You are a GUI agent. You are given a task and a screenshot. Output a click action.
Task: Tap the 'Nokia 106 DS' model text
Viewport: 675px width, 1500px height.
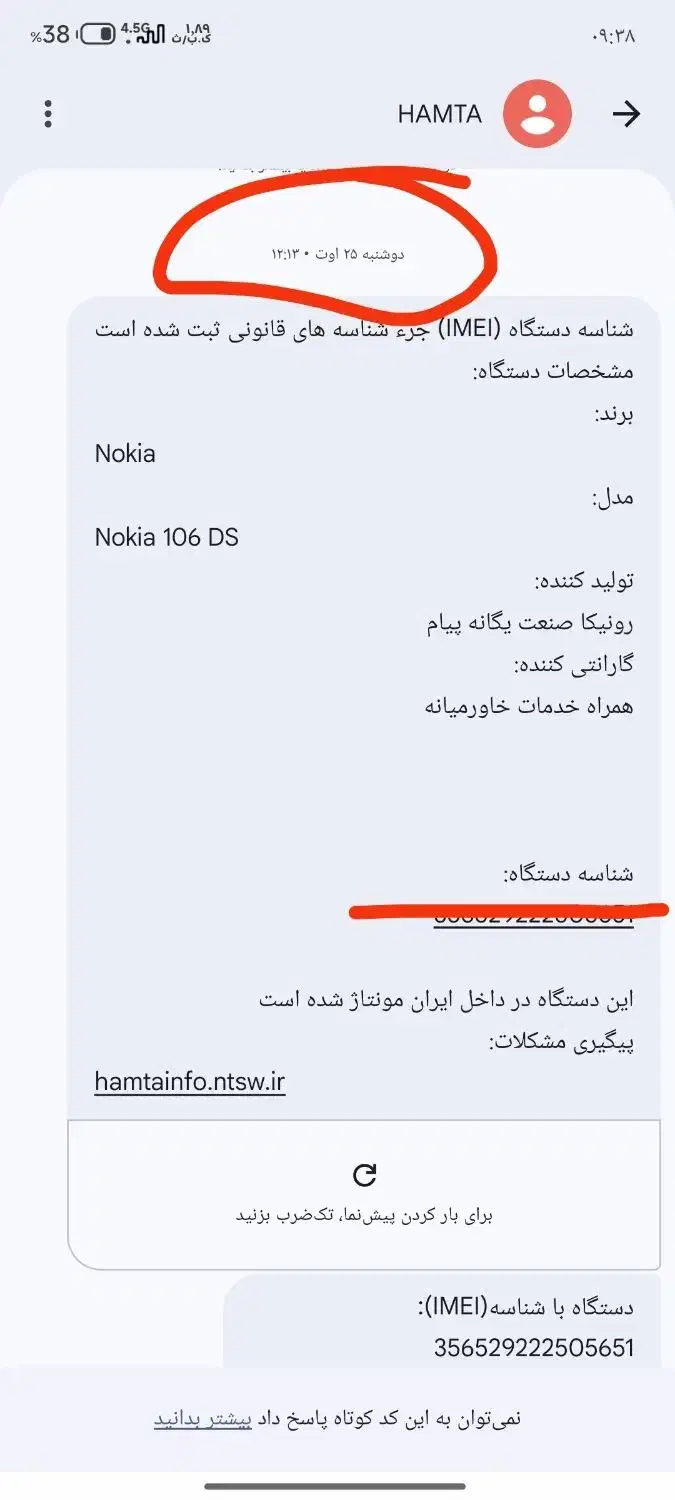[x=167, y=537]
